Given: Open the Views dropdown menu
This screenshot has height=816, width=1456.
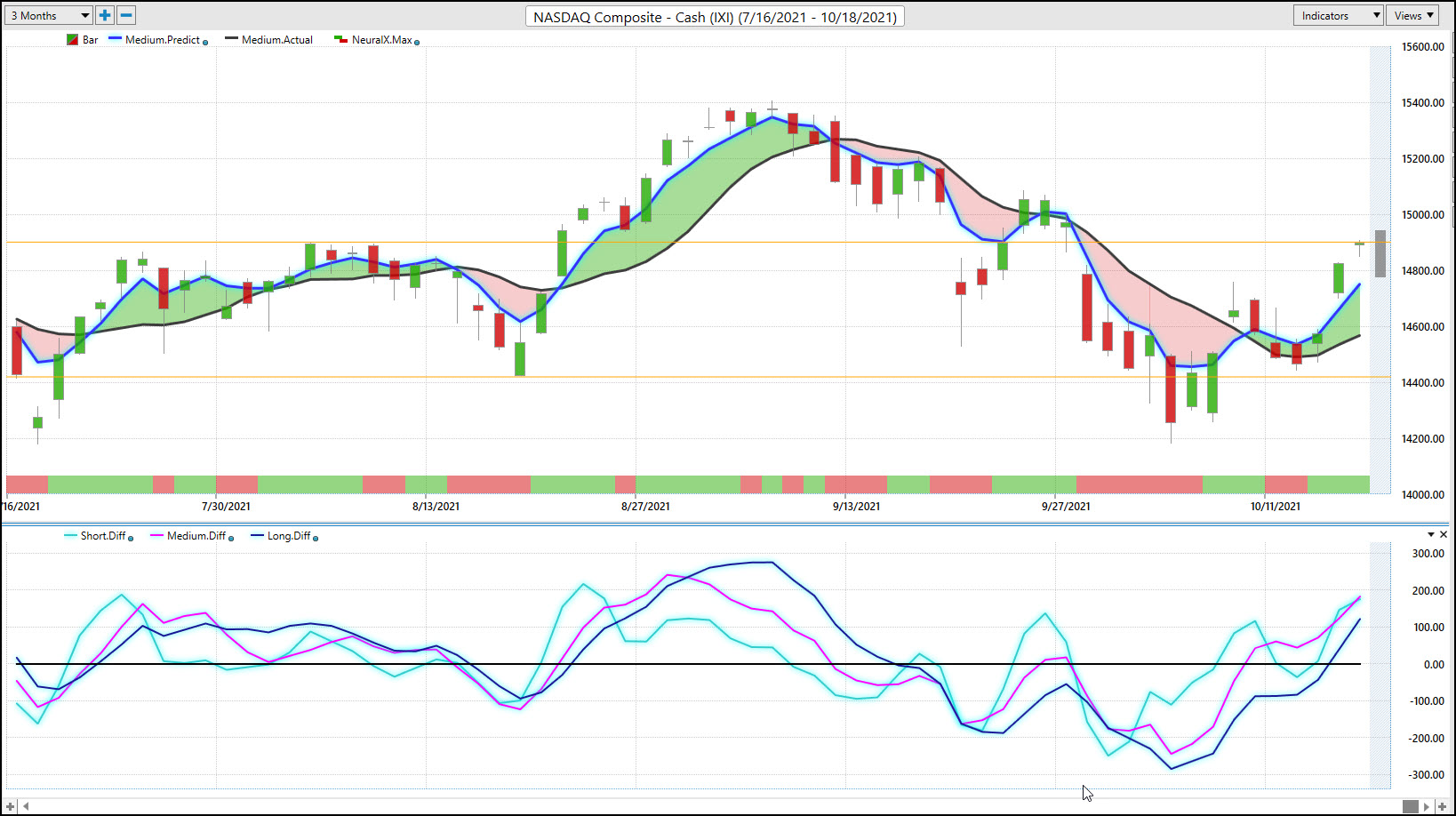Looking at the screenshot, I should pyautogui.click(x=1413, y=15).
